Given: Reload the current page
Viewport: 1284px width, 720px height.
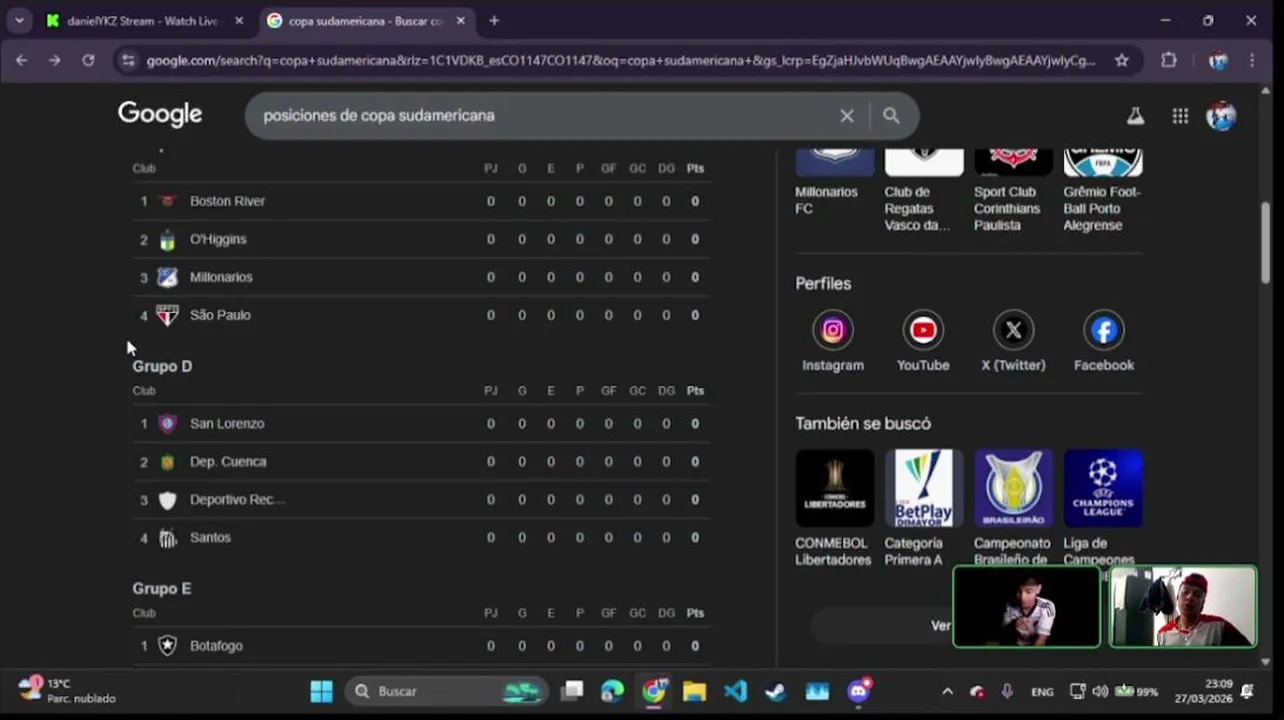Looking at the screenshot, I should click(88, 60).
